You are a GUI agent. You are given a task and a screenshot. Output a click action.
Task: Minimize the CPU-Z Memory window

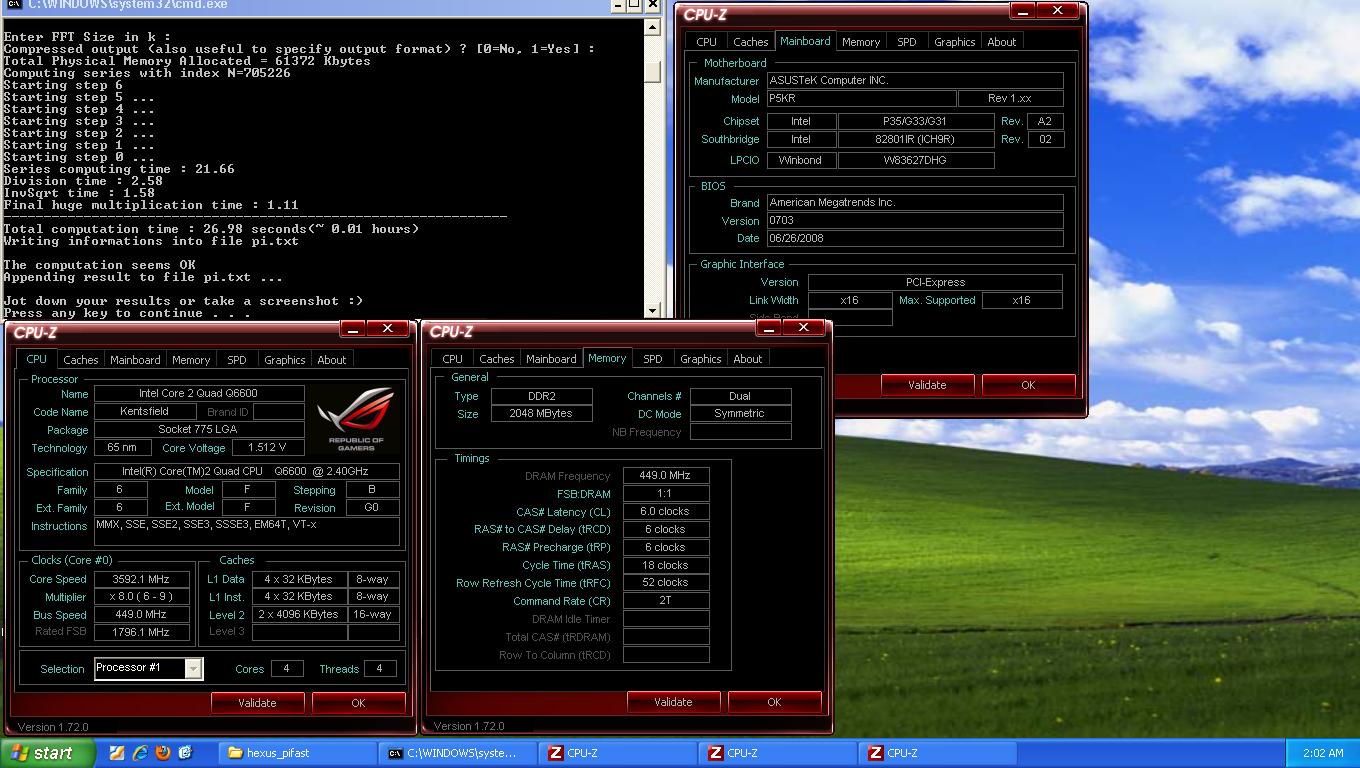767,327
